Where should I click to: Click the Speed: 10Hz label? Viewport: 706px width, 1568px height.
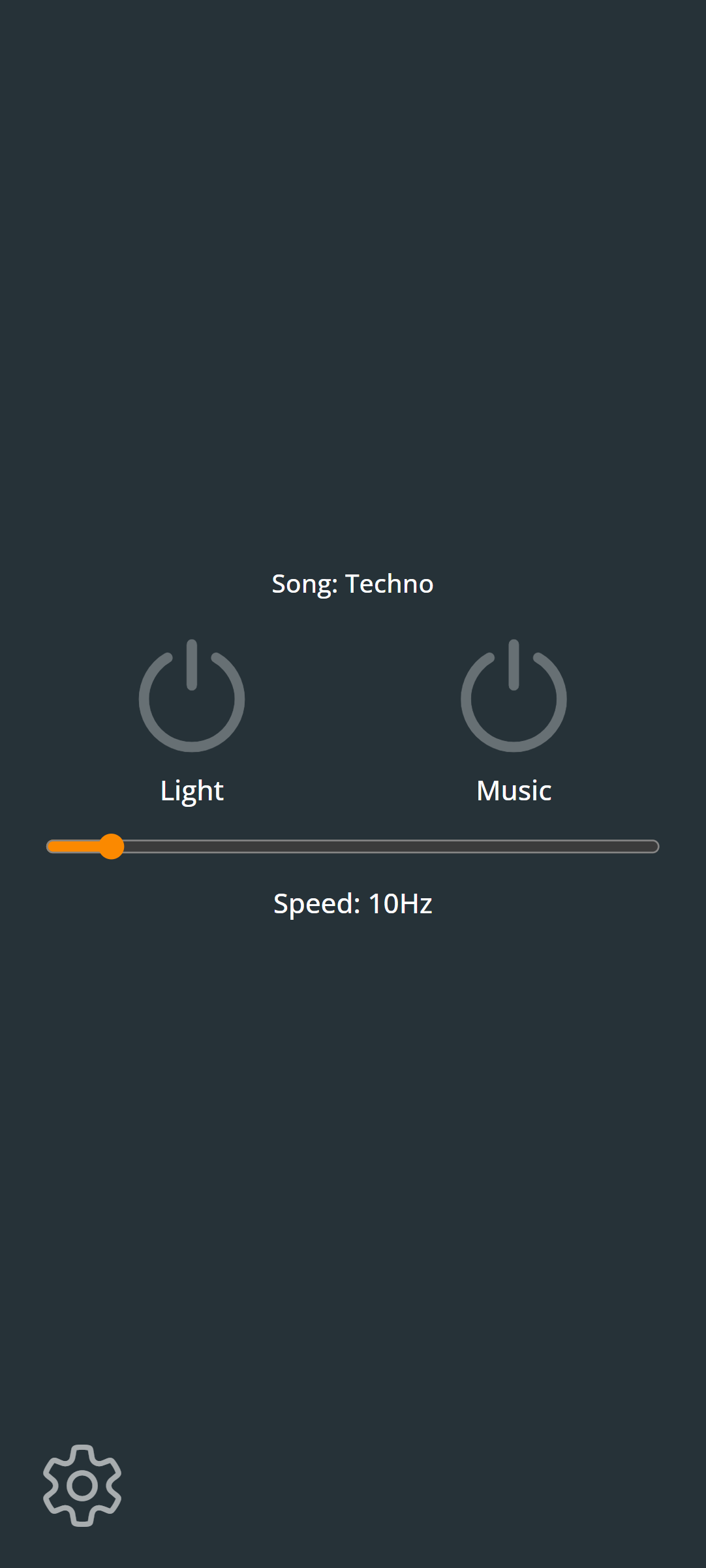pyautogui.click(x=352, y=903)
